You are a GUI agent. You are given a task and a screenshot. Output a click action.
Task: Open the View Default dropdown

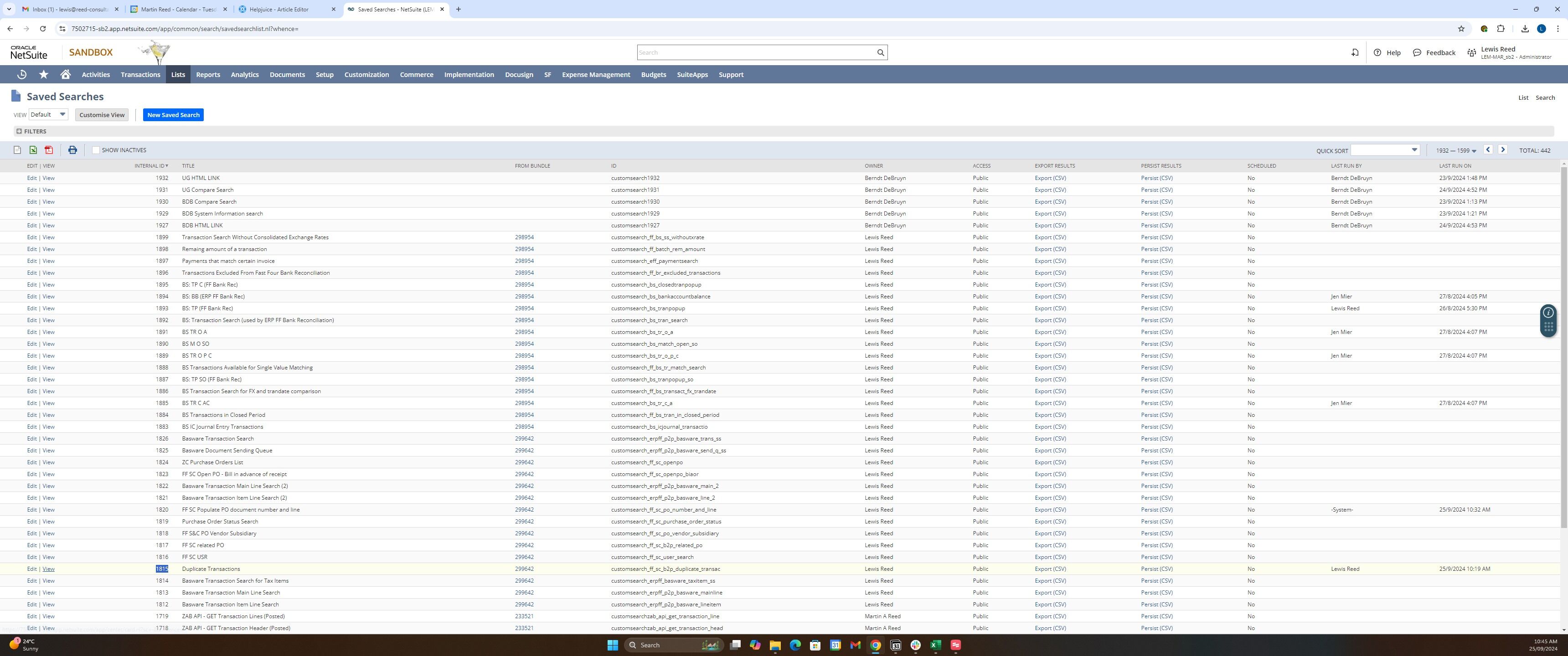48,114
